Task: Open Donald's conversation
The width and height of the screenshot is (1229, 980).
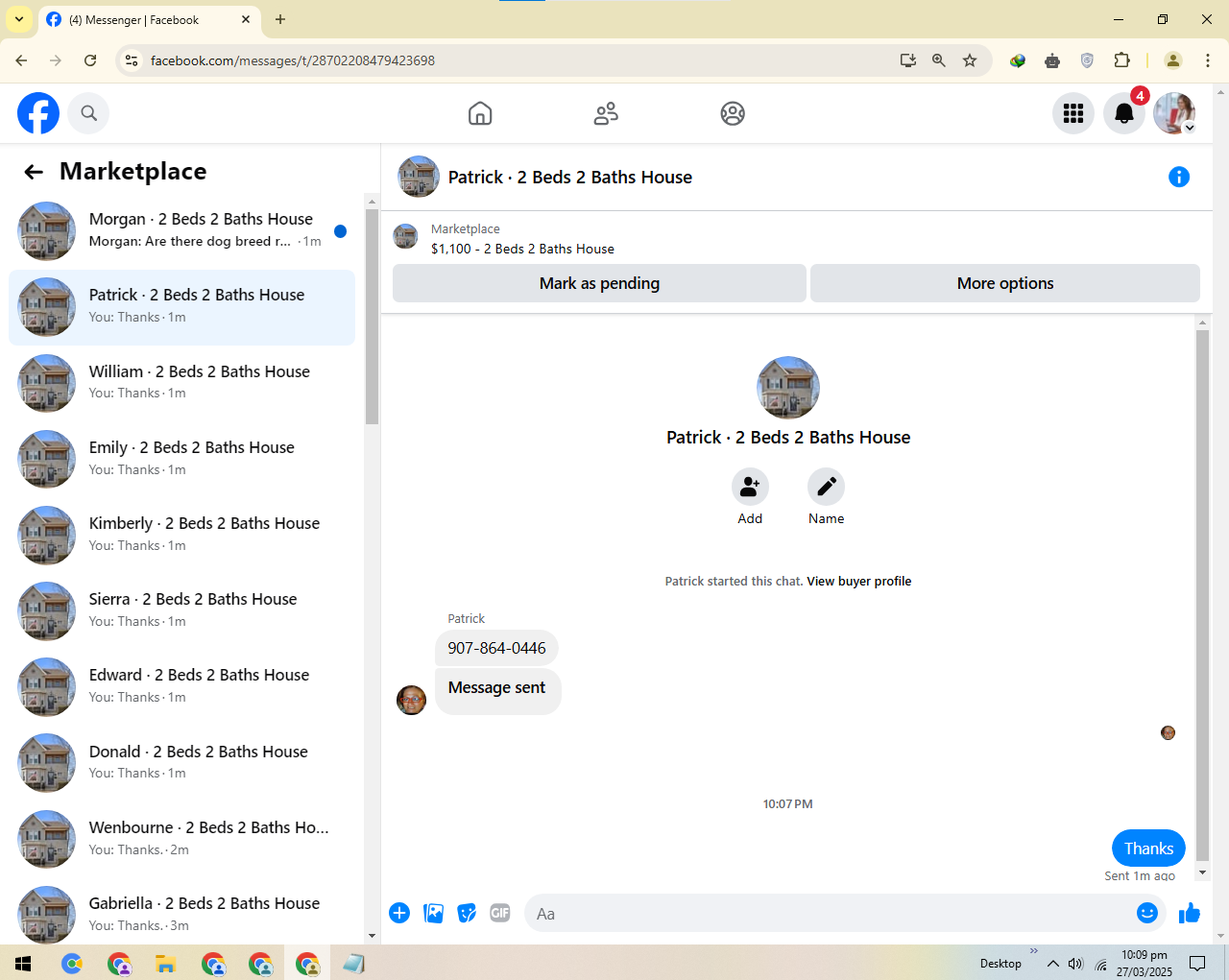Action: (182, 763)
